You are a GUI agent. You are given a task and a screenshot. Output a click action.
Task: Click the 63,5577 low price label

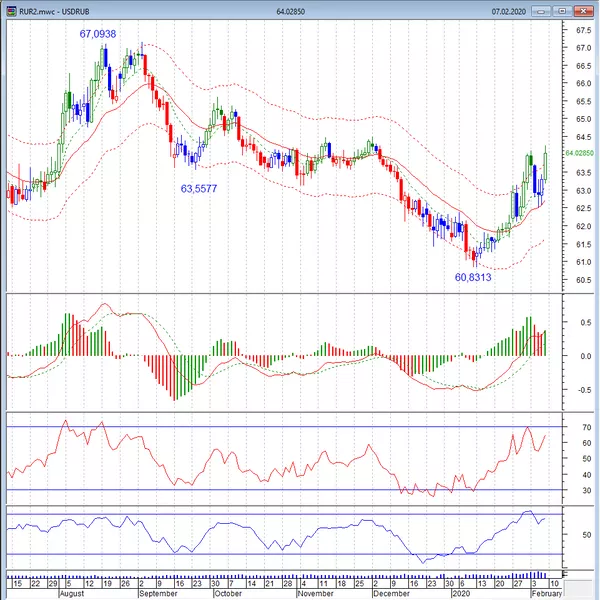(199, 189)
